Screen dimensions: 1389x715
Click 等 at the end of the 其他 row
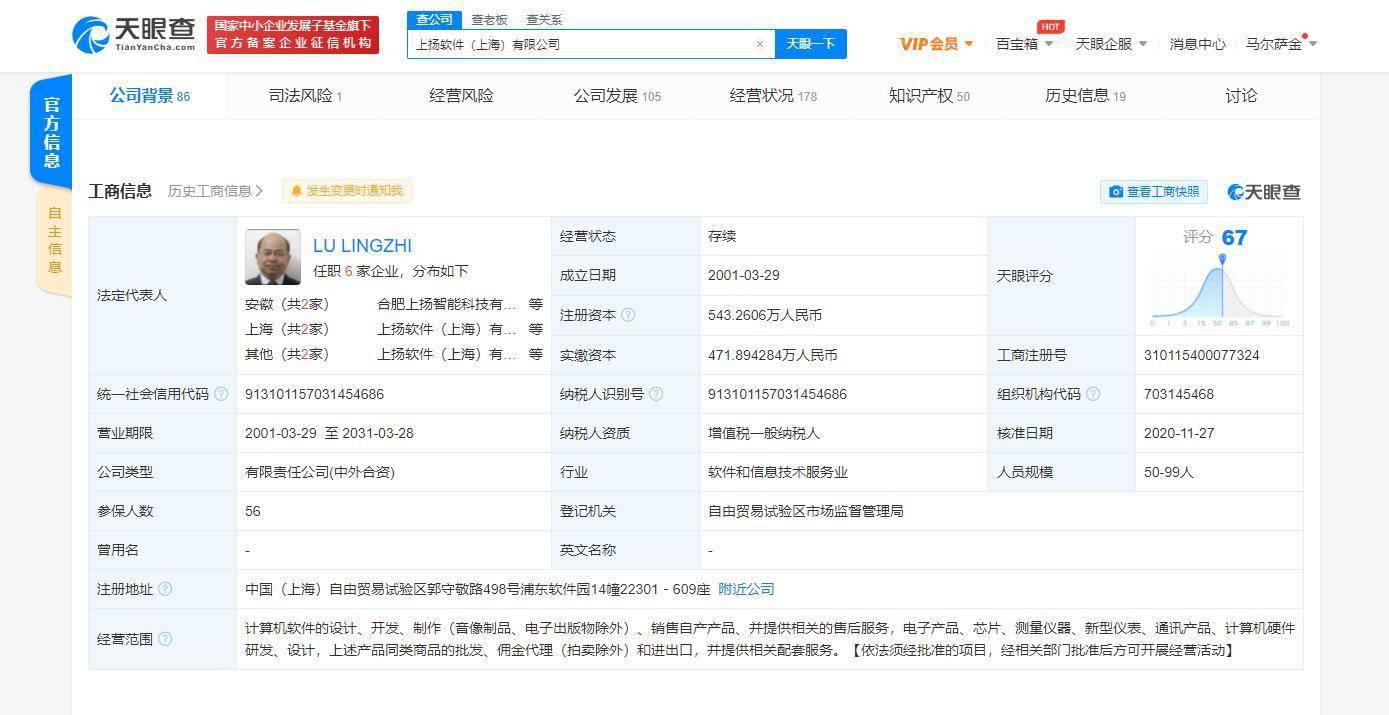[536, 354]
